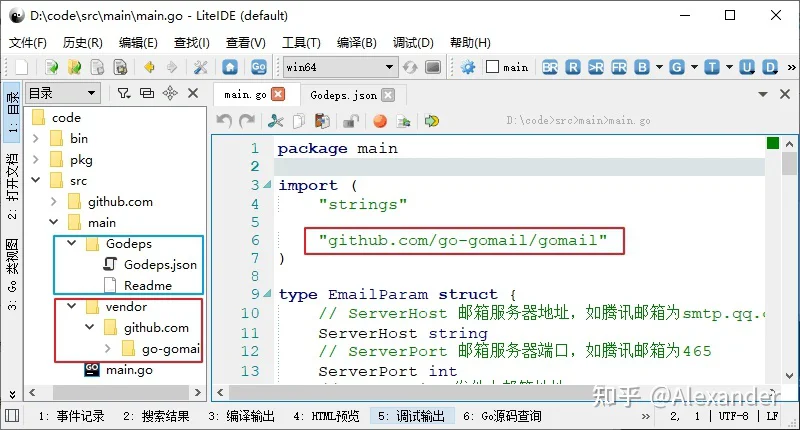800x430 pixels.
Task: Click the filter icon in folder panel
Action: 123,93
